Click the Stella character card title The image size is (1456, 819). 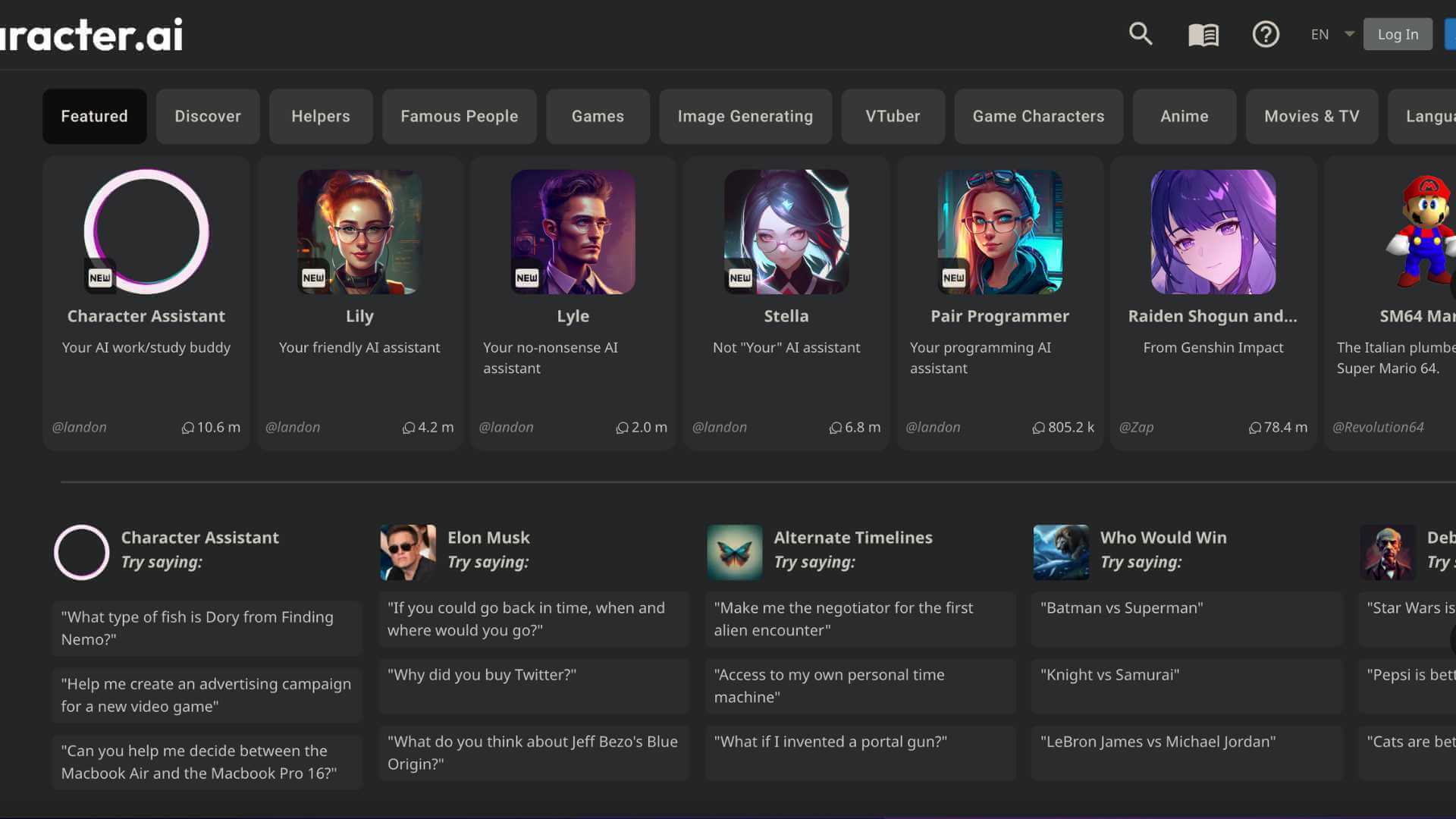pyautogui.click(x=786, y=316)
